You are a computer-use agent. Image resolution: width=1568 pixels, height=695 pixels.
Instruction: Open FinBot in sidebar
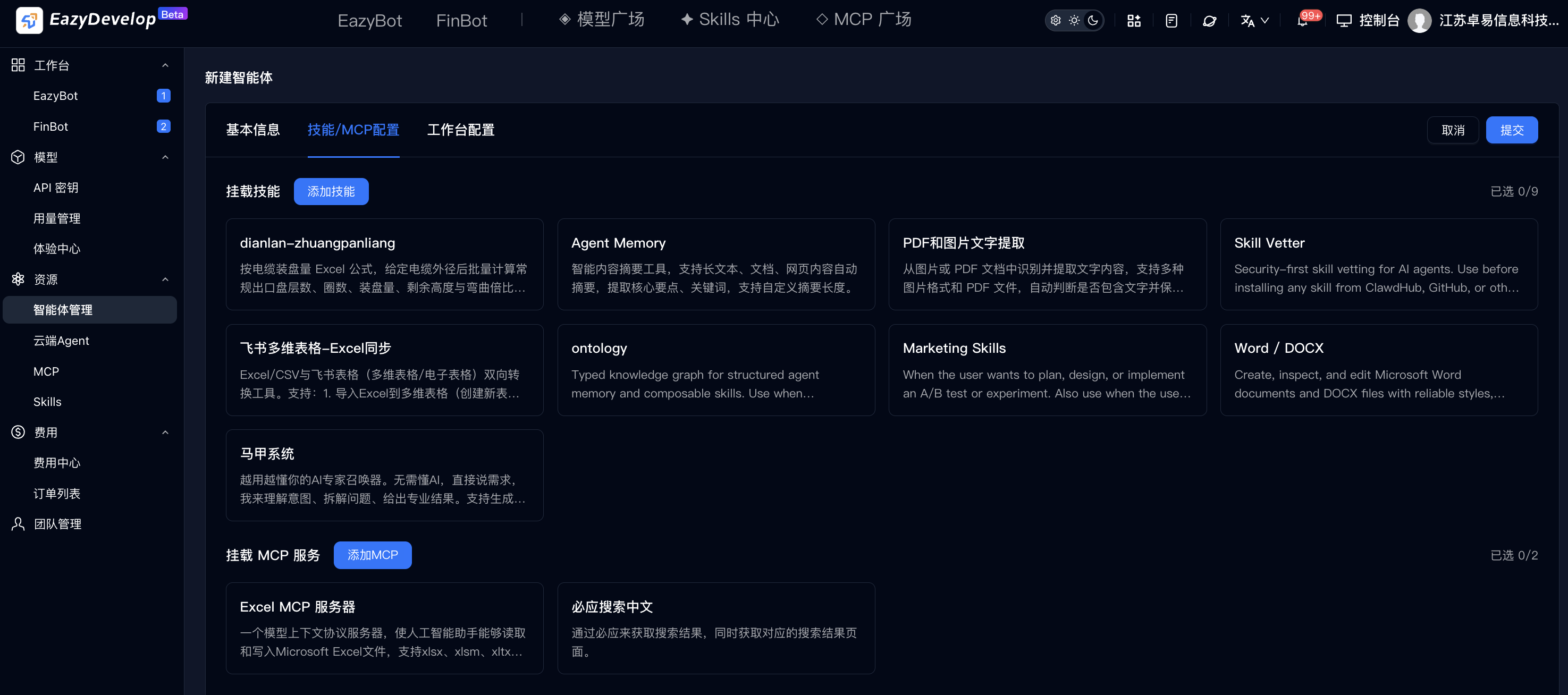(50, 126)
